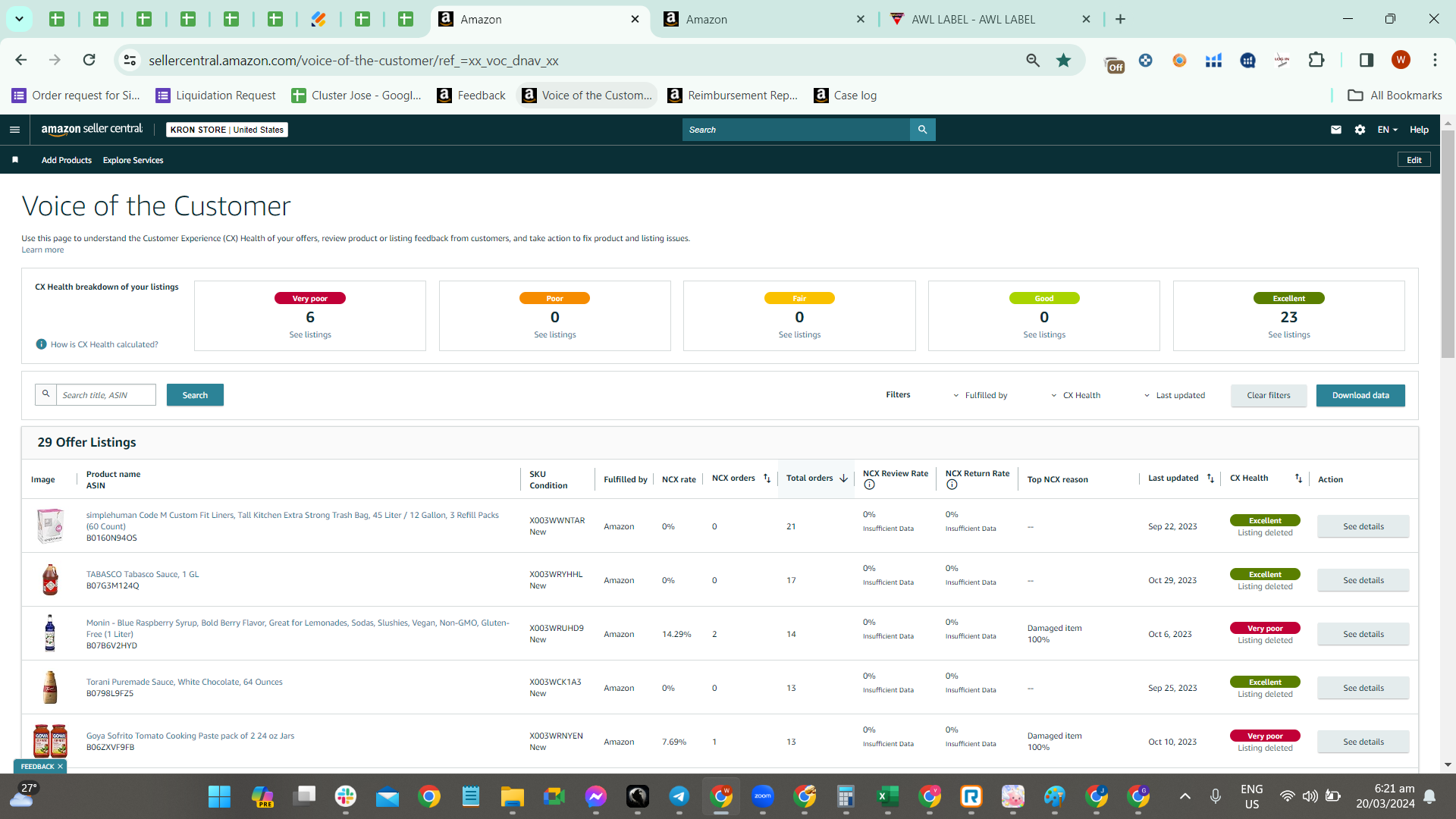Image resolution: width=1456 pixels, height=819 pixels.
Task: Open Excel from the taskbar
Action: (x=888, y=796)
